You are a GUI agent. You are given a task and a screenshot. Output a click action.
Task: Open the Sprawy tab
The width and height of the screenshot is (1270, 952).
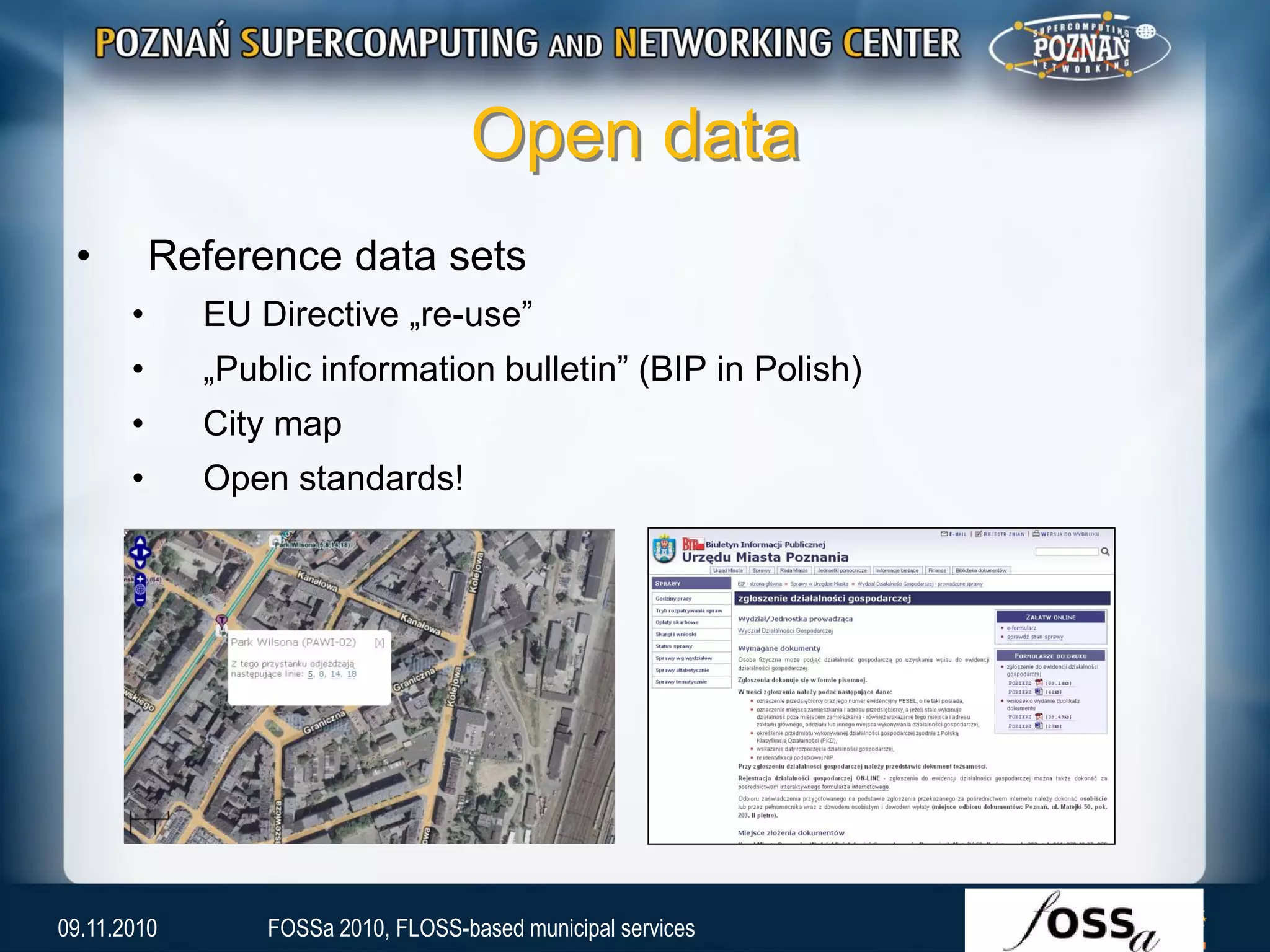[x=762, y=571]
